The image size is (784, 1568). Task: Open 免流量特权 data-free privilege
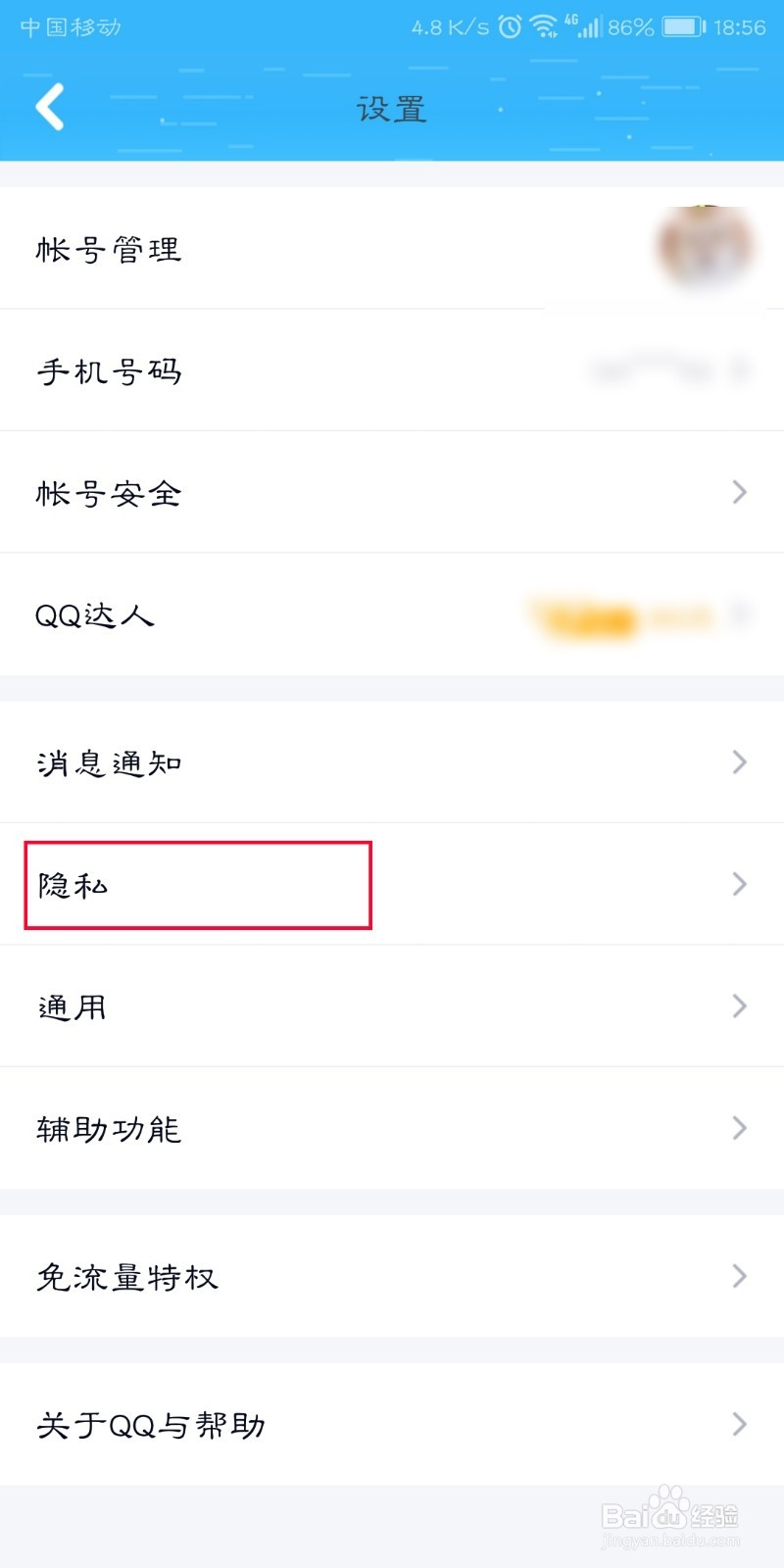(127, 1277)
